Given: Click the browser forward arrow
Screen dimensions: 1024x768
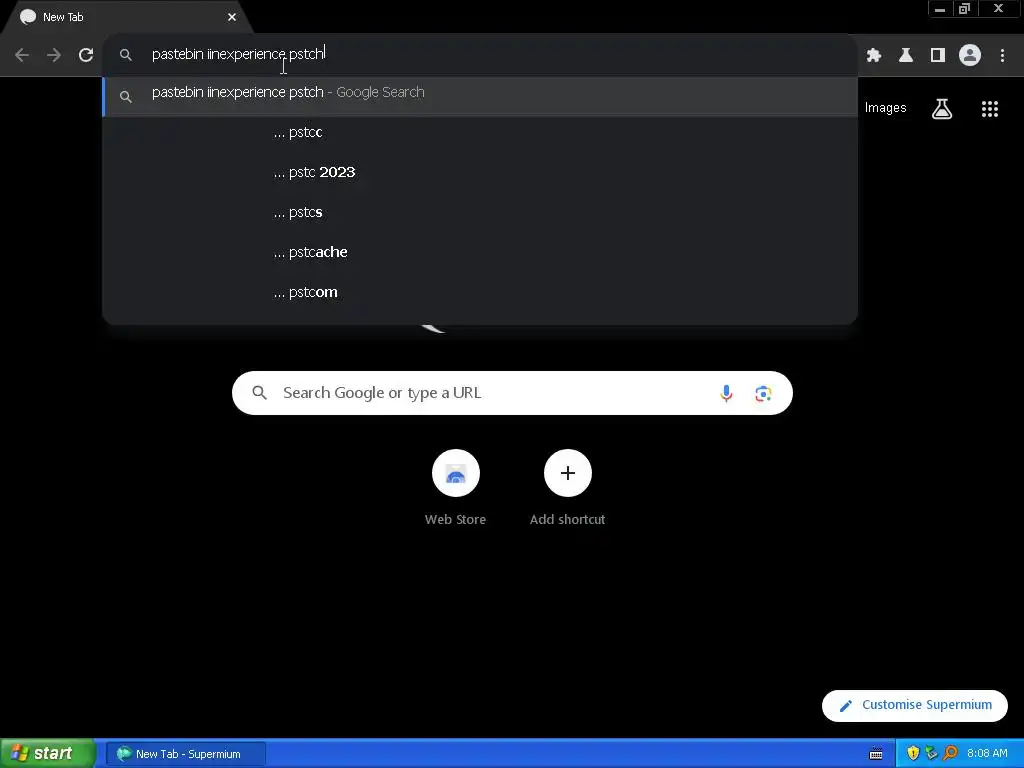Looking at the screenshot, I should (x=54, y=55).
